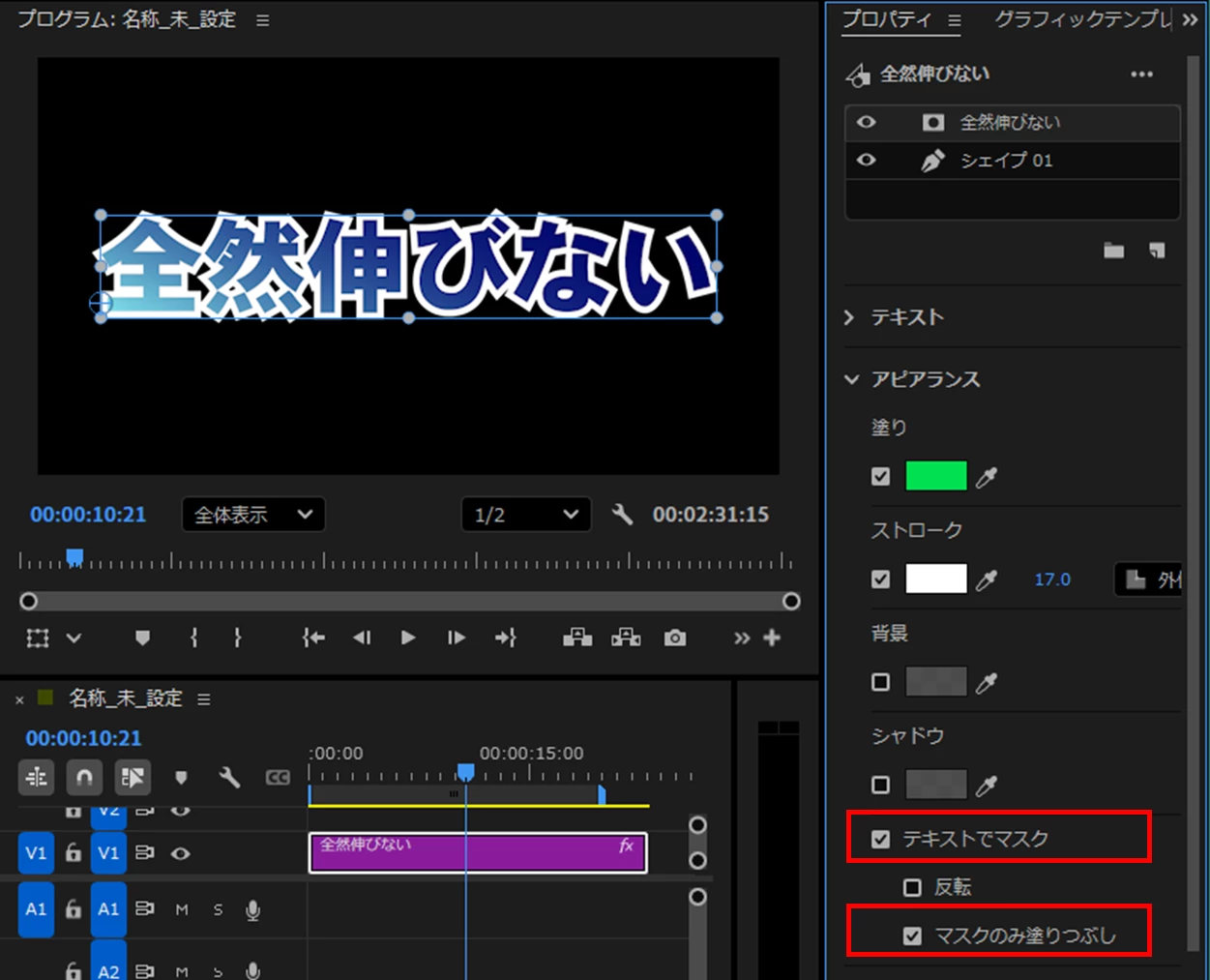Open dropdown arrow beside safe margins icon

pos(74,638)
